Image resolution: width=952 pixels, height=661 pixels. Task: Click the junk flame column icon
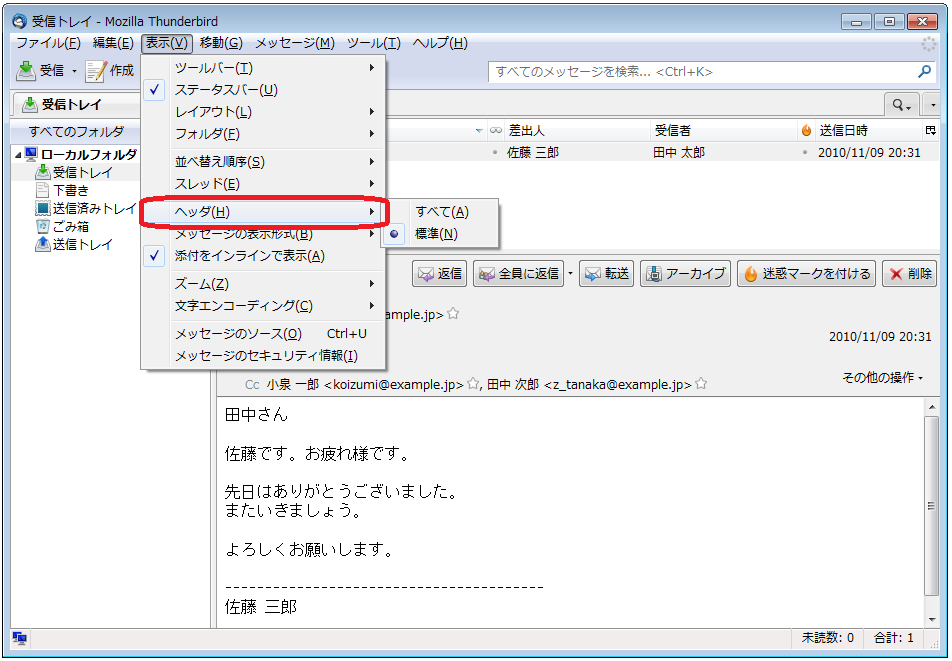(x=806, y=131)
